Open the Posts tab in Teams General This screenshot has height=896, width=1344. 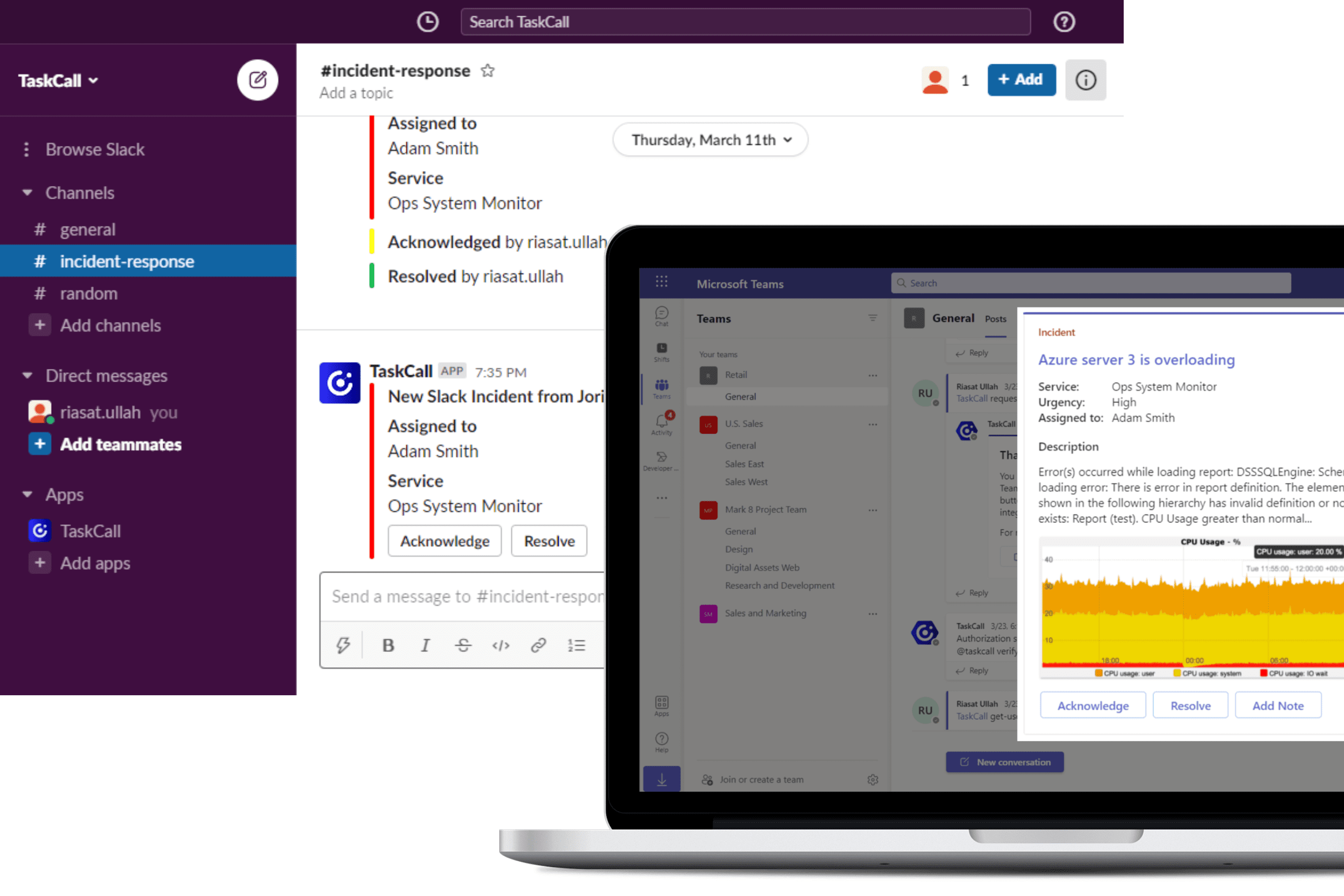tap(996, 319)
